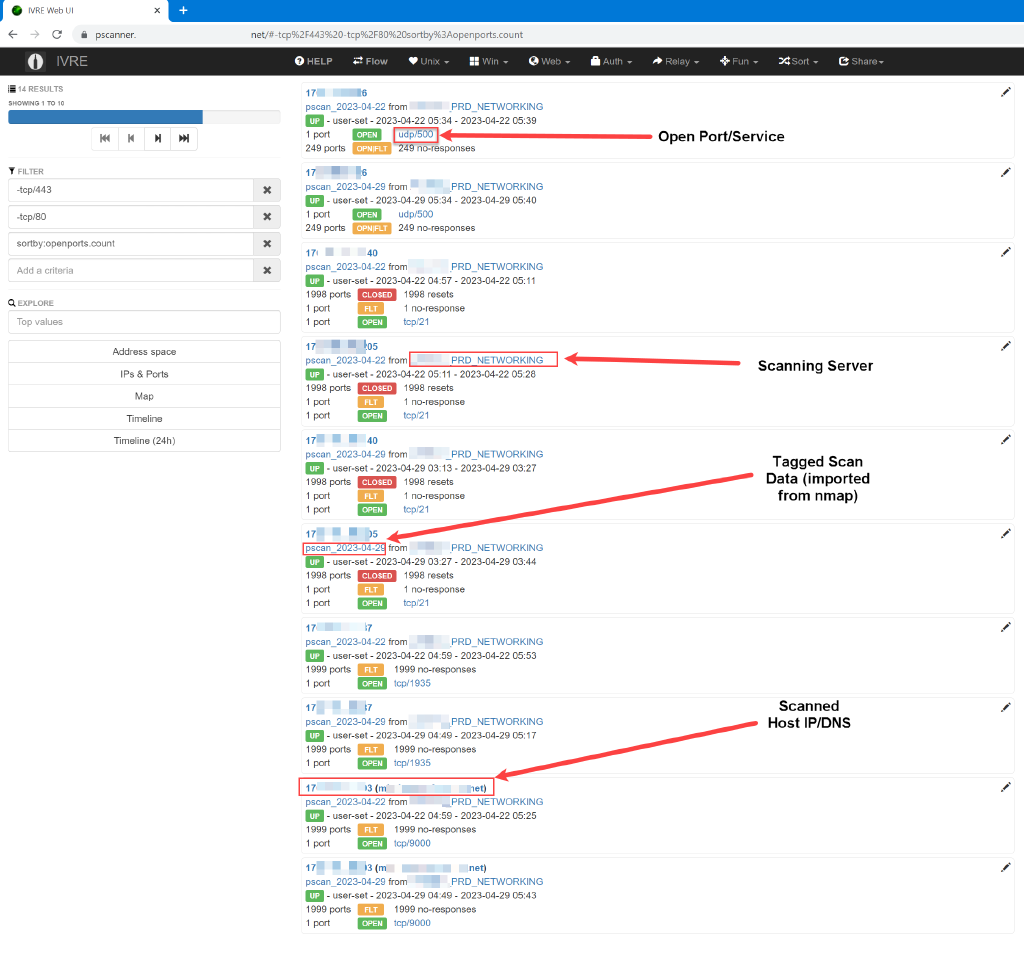The height and width of the screenshot is (956, 1024).
Task: Open the Unix dropdown menu
Action: tap(429, 61)
